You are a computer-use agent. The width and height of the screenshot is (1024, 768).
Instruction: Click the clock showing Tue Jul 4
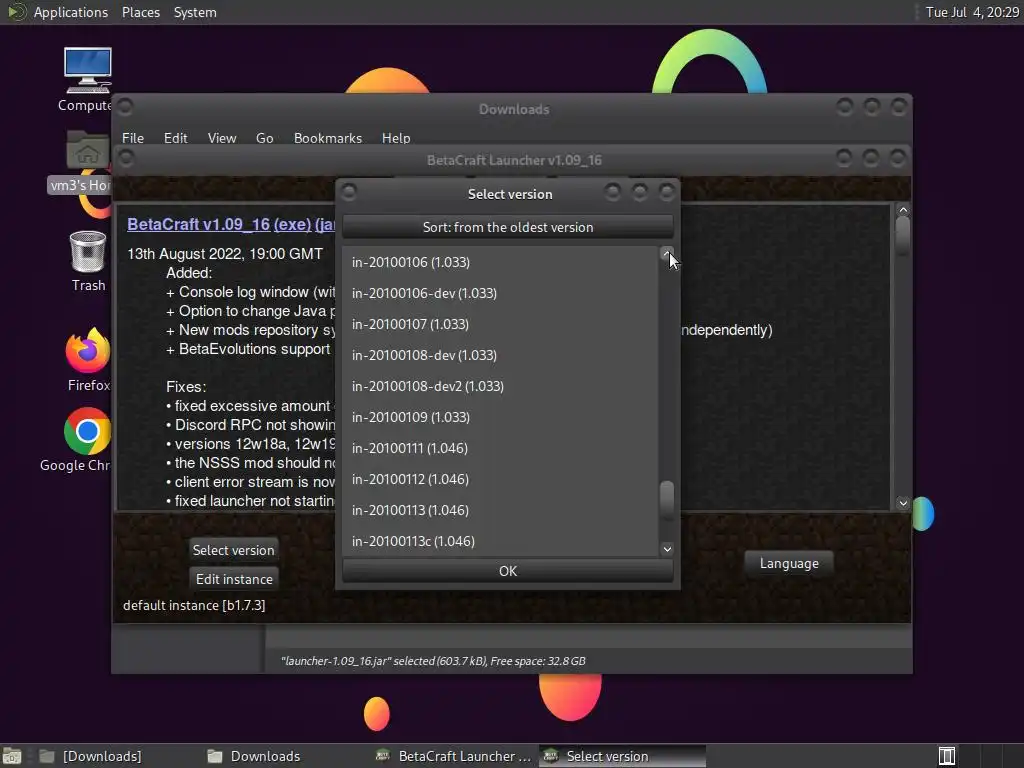pyautogui.click(x=972, y=12)
